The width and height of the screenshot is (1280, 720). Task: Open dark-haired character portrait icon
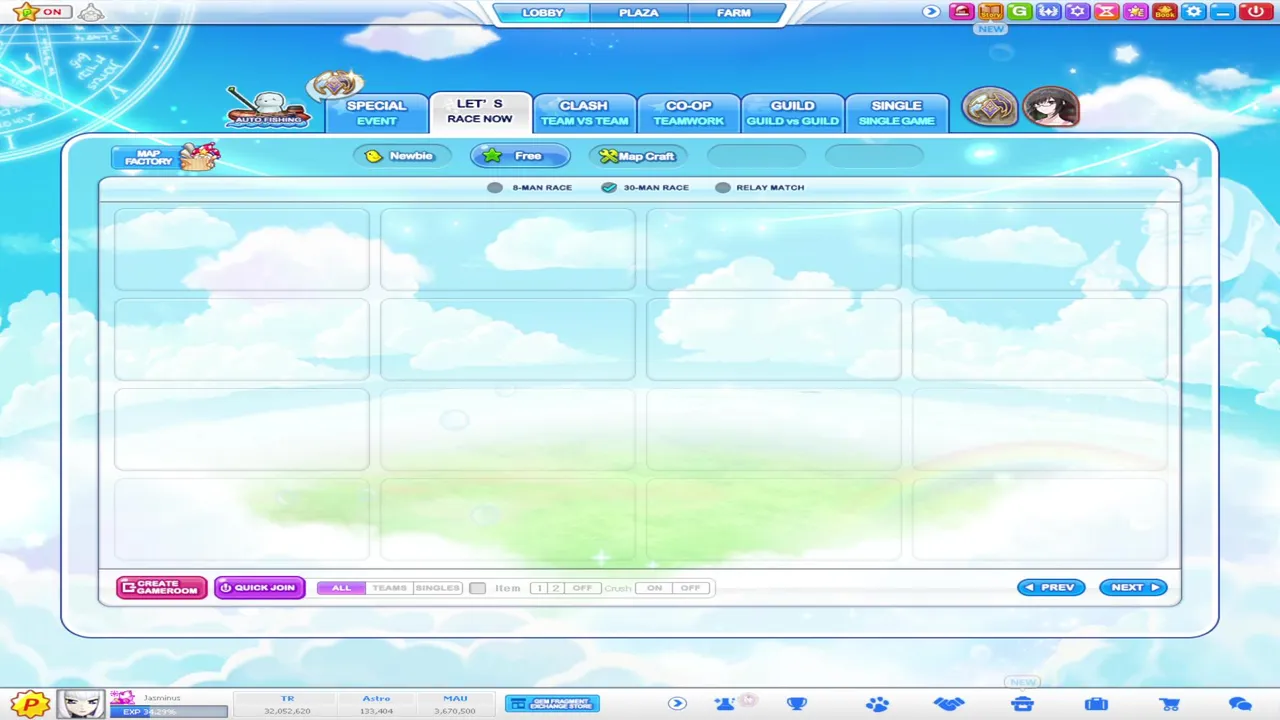[1050, 108]
